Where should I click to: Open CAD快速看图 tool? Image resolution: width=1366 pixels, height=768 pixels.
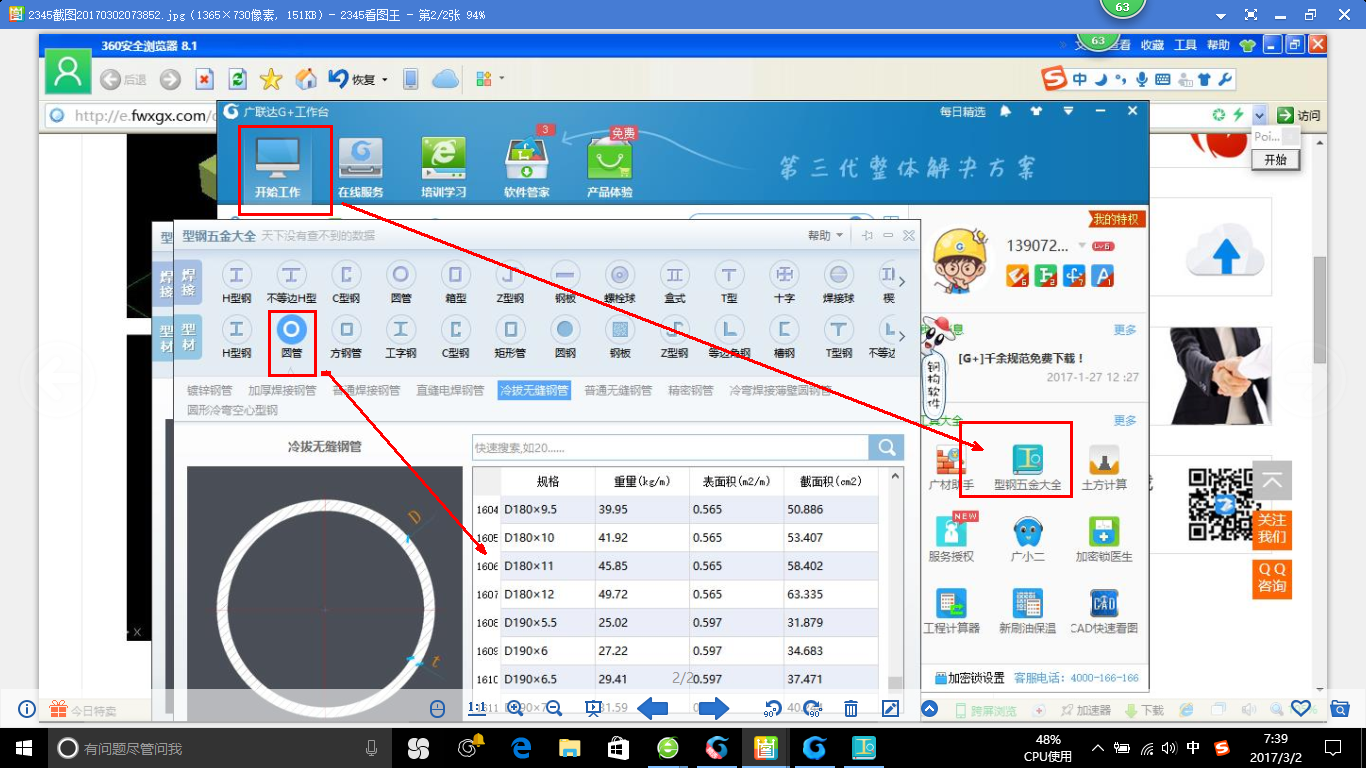click(x=1104, y=611)
